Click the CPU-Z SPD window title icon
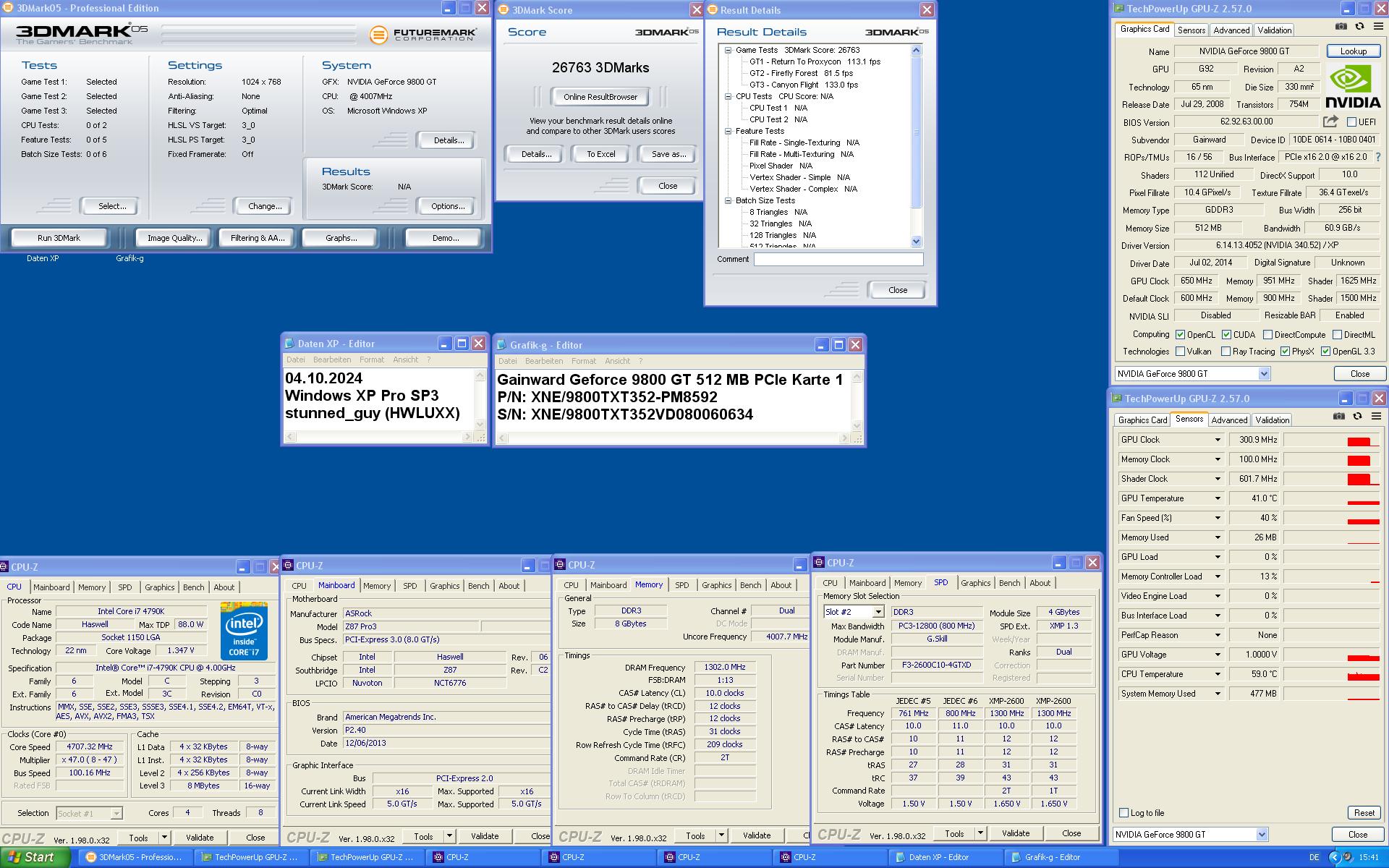The image size is (1389, 868). pos(820,562)
